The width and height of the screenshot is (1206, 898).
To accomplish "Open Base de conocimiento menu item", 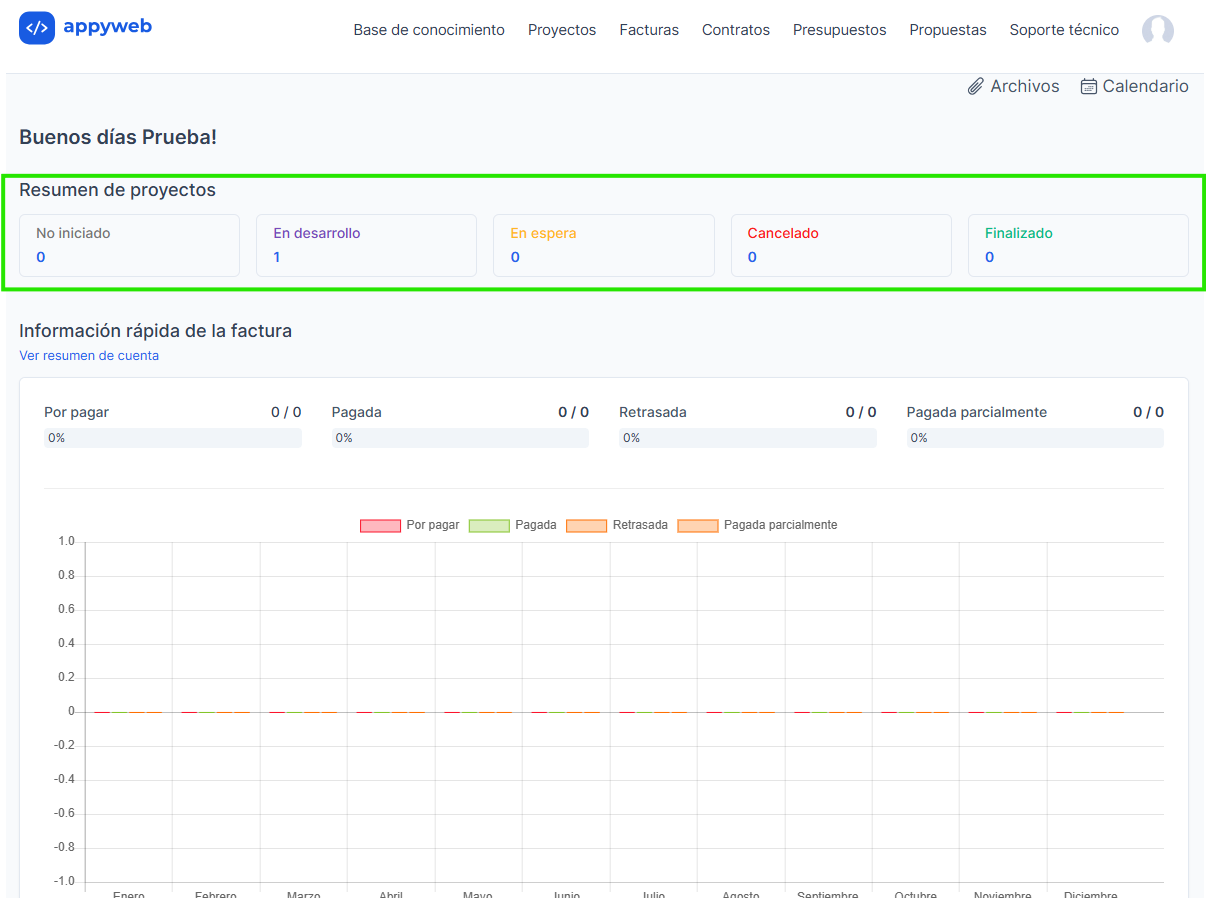I will [429, 30].
